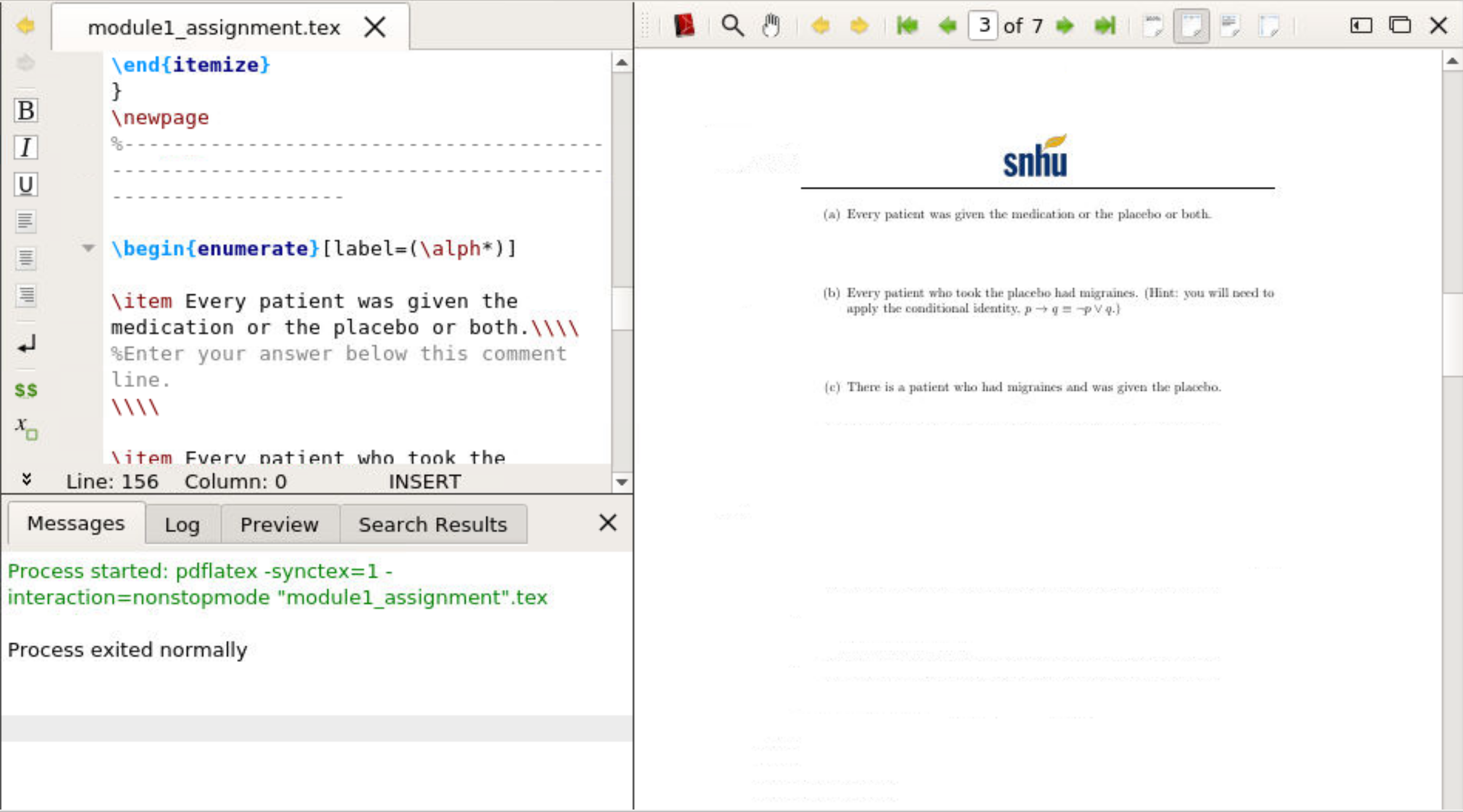
Task: Open the Search Results tab
Action: pos(432,524)
